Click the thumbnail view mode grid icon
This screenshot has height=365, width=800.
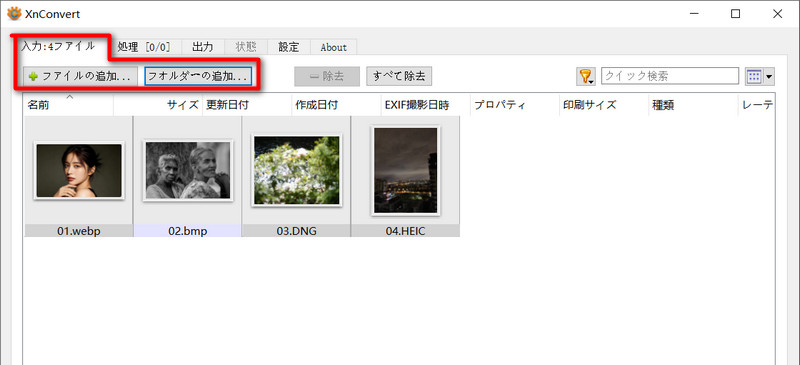pos(754,77)
